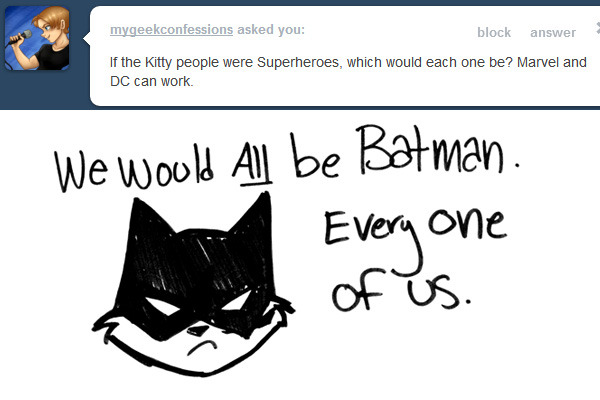Click the 'asked you:' label text

click(271, 29)
